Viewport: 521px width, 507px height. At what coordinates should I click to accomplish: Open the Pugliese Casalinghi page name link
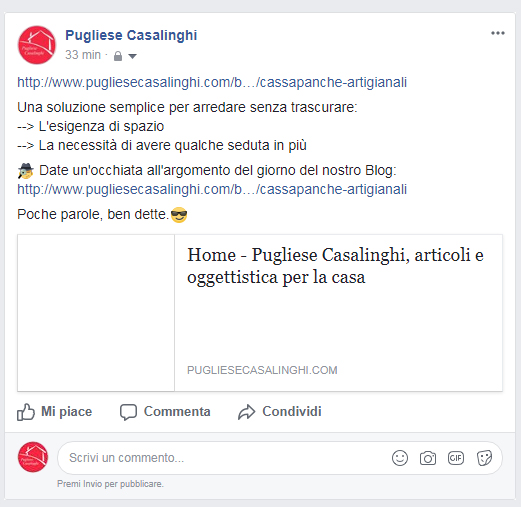[x=131, y=35]
